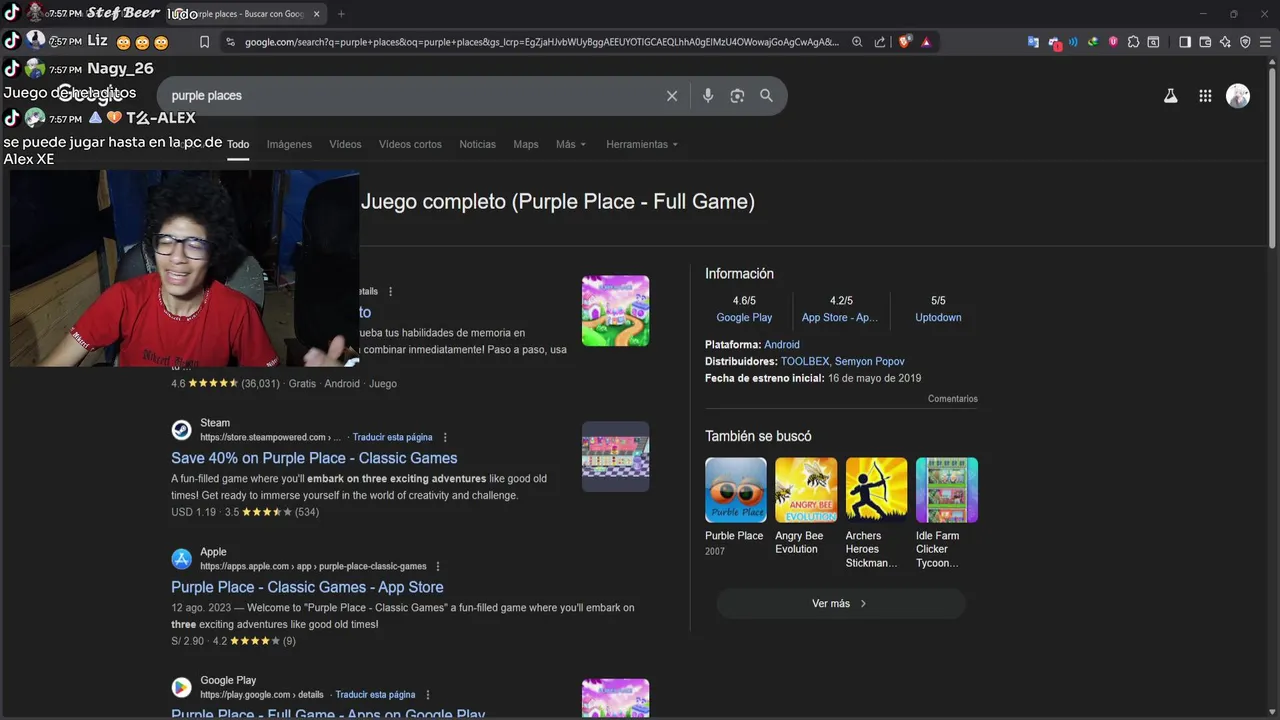The height and width of the screenshot is (720, 1280).
Task: Open Brave VPN shield icon
Action: click(x=1245, y=42)
